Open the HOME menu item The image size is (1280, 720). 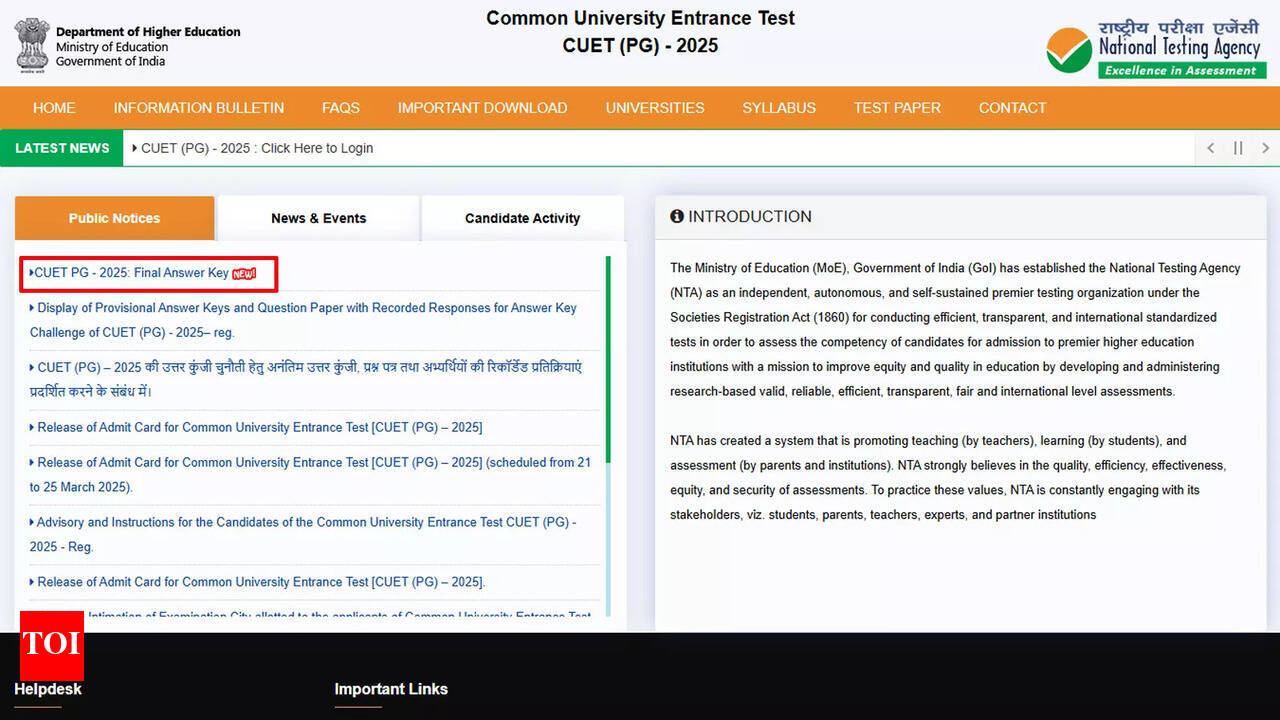[54, 108]
